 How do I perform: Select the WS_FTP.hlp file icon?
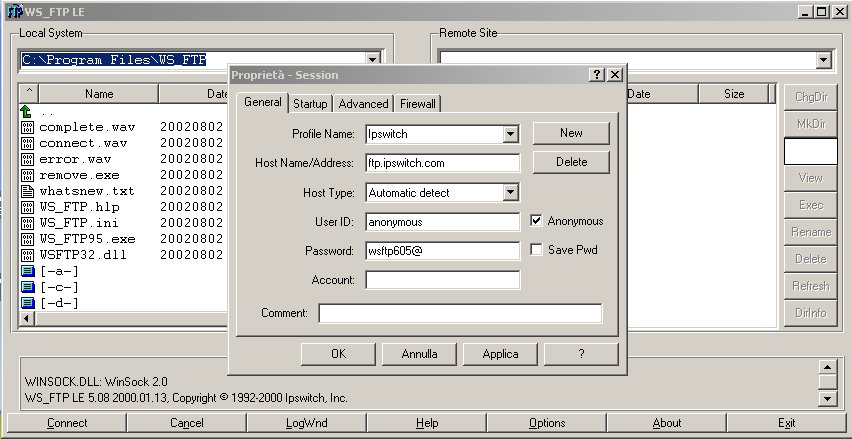coord(27,207)
